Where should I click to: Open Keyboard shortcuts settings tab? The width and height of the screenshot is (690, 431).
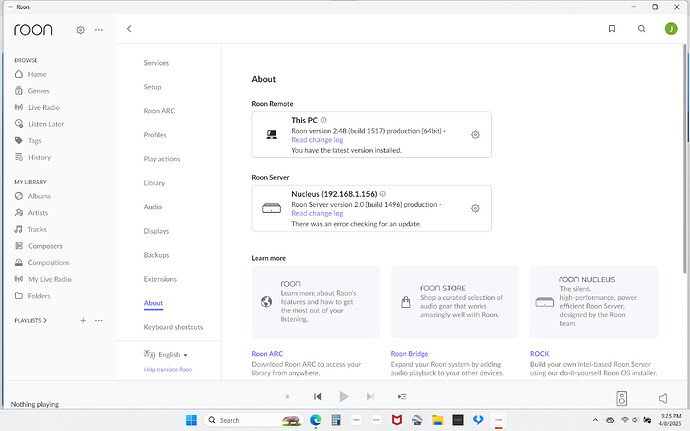[x=173, y=327]
